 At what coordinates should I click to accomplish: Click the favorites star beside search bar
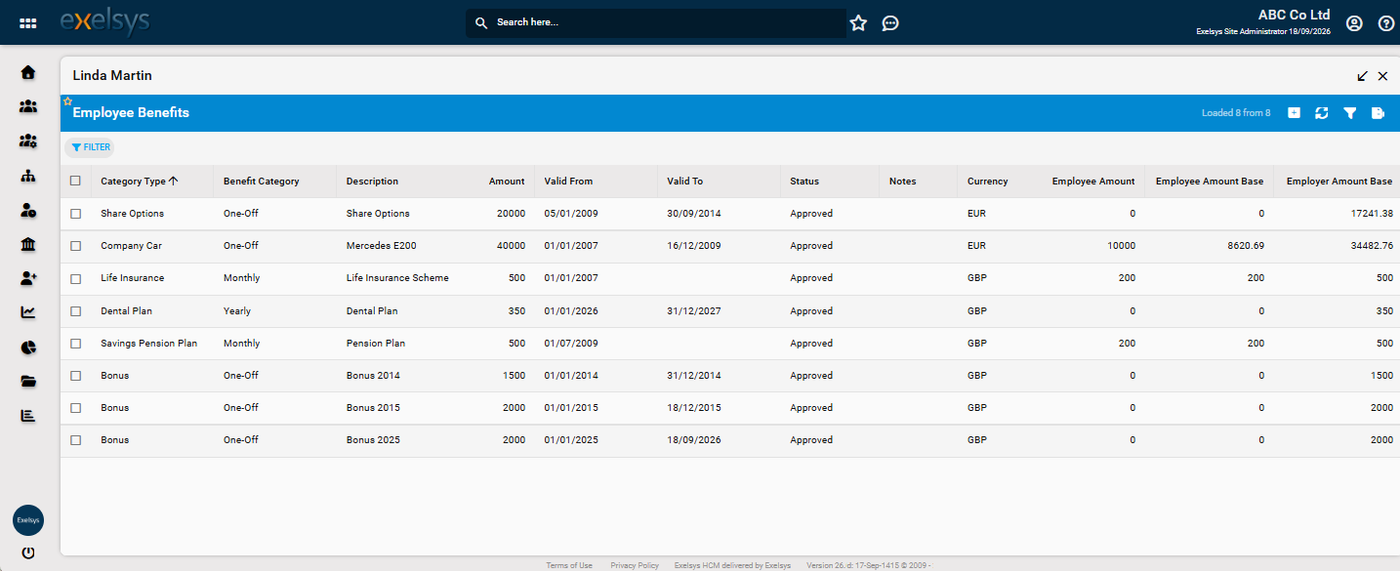coord(859,23)
